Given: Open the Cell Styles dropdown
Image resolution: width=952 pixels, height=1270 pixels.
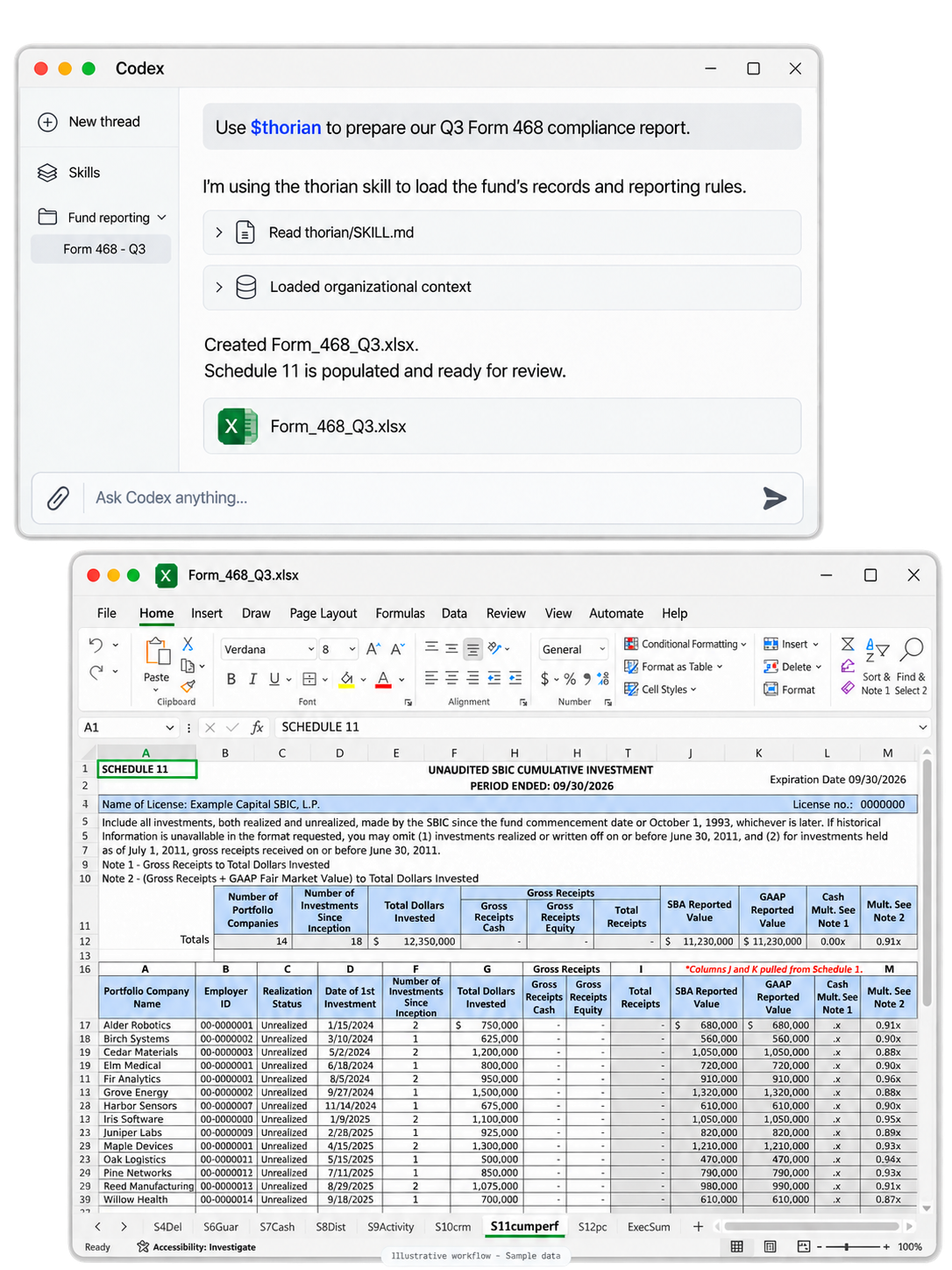Looking at the screenshot, I should [660, 689].
